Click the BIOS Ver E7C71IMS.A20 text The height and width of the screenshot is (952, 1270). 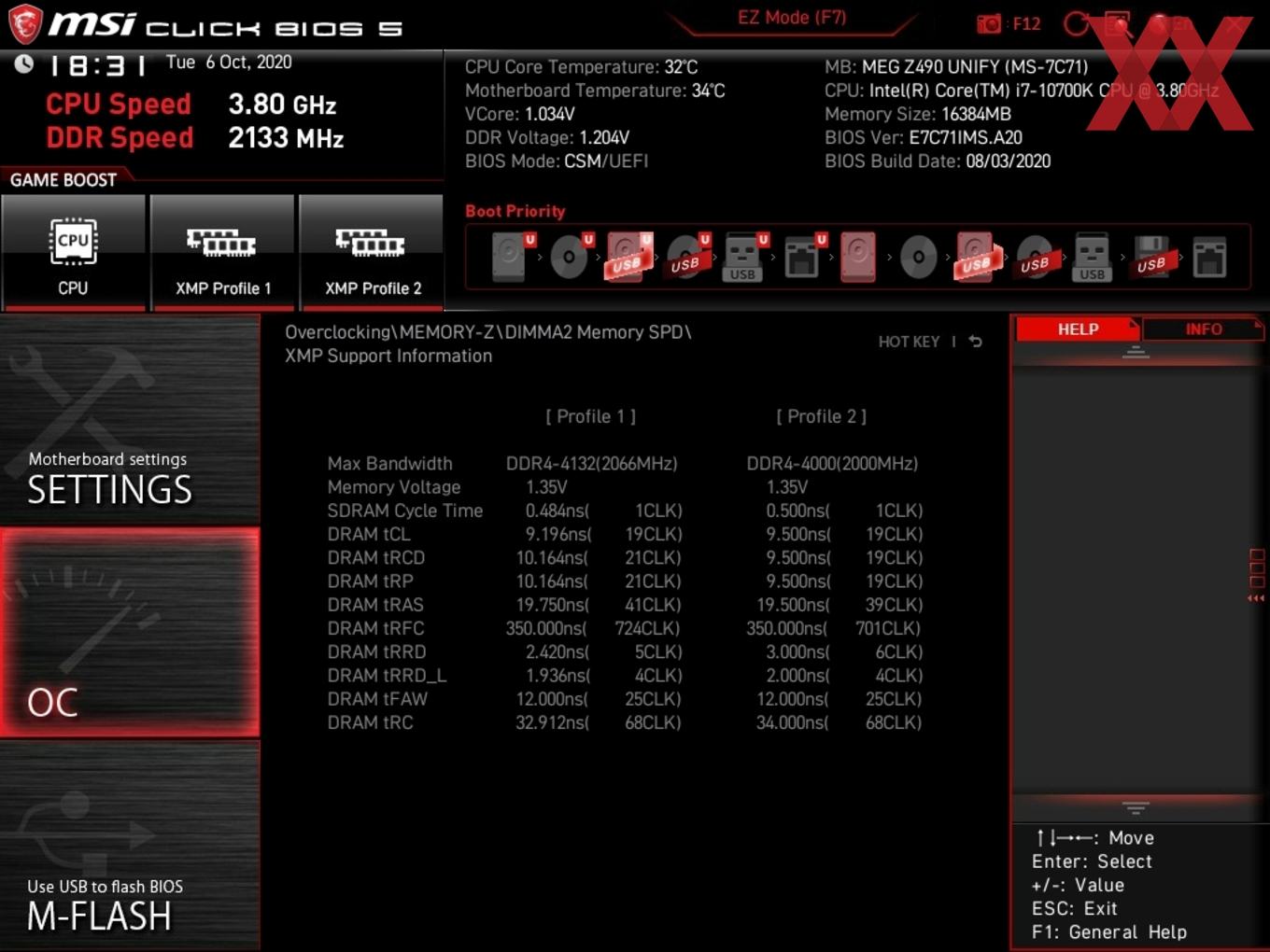[x=924, y=137]
